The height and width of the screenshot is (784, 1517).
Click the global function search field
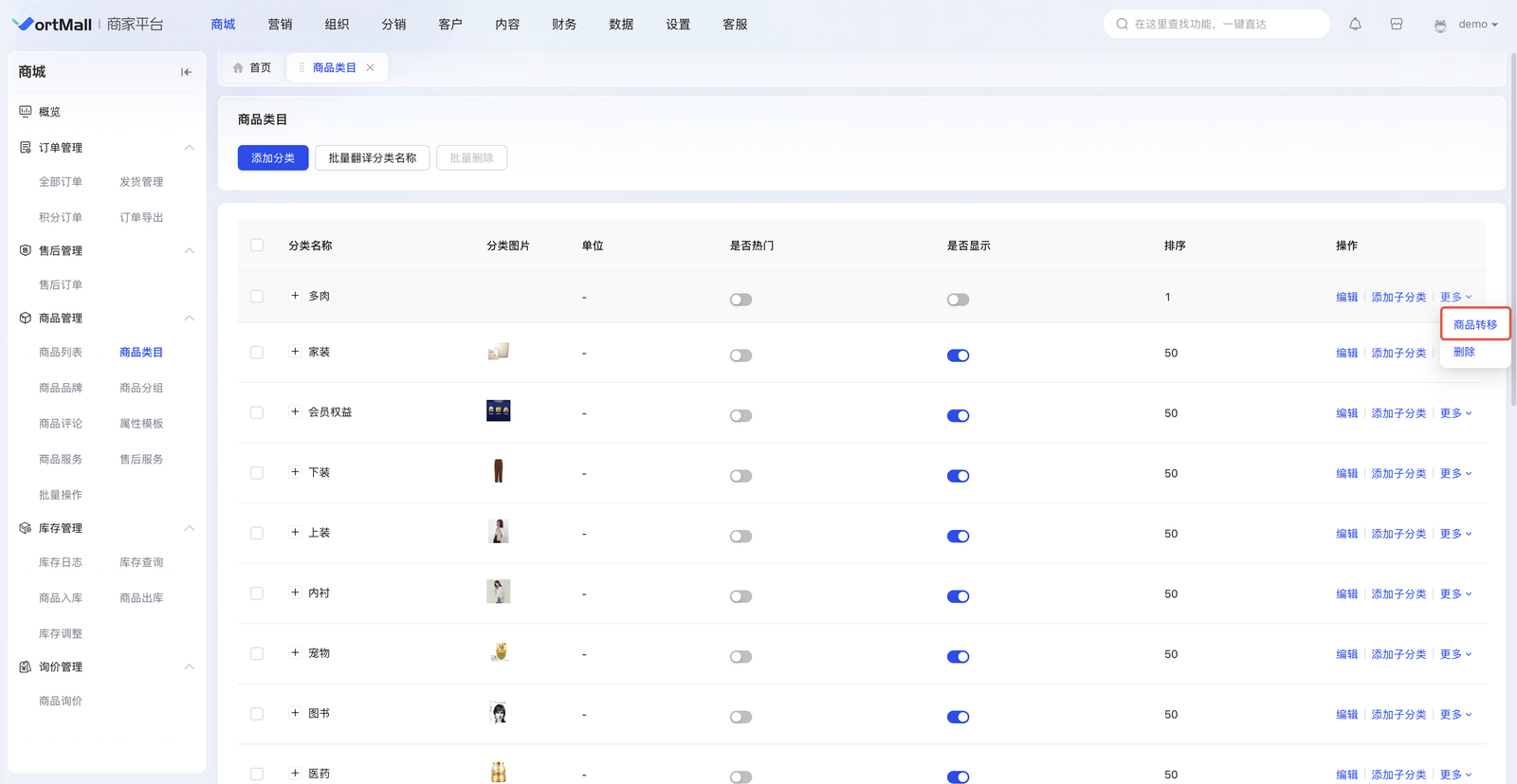(x=1216, y=25)
